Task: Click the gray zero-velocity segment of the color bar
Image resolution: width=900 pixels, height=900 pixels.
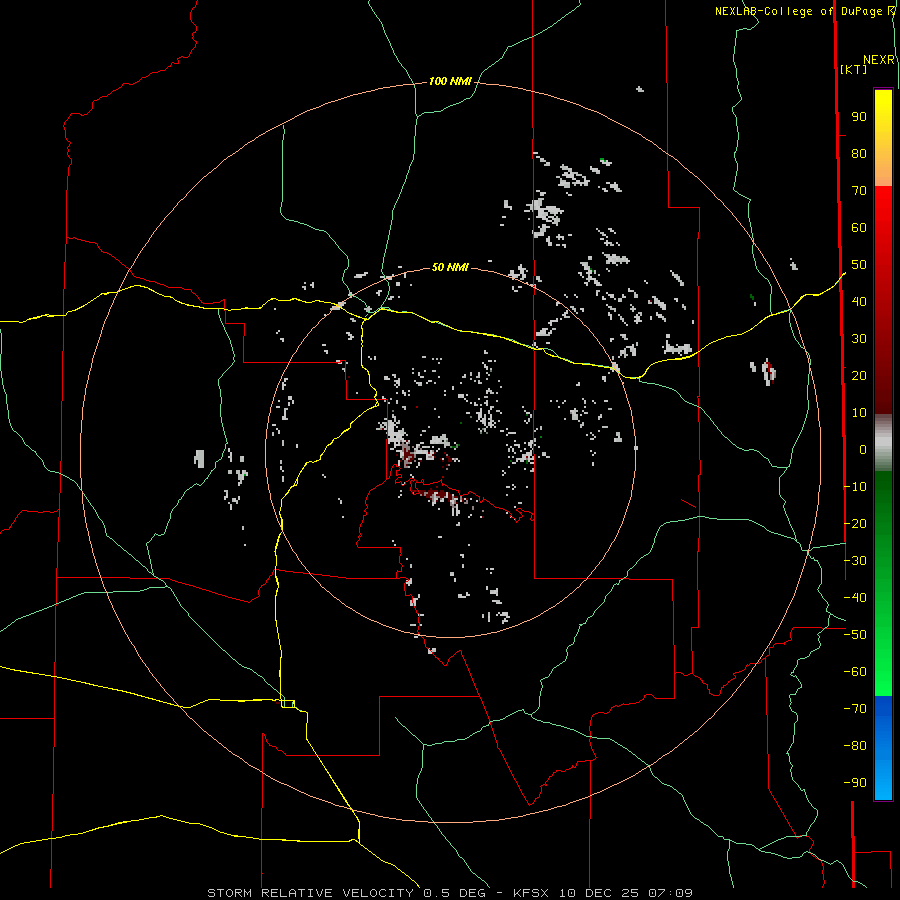Action: point(883,443)
